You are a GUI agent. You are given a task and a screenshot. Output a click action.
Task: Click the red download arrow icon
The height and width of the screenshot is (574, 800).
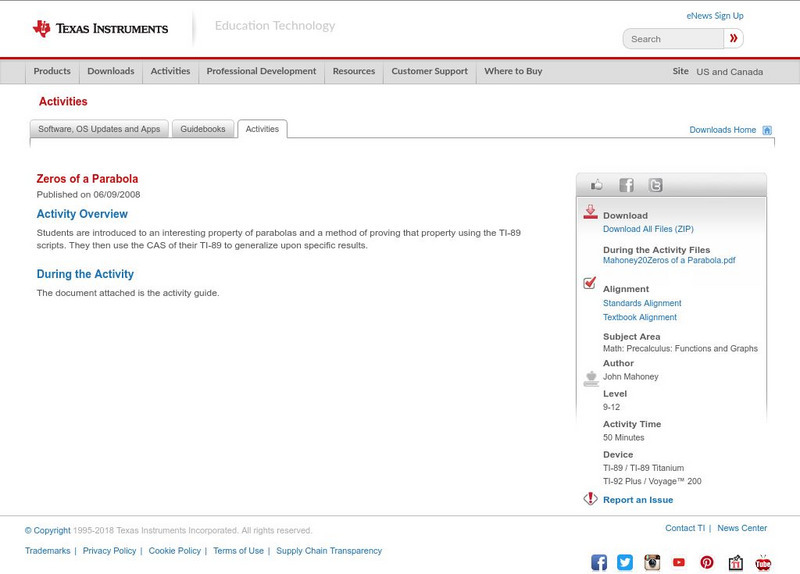[590, 212]
